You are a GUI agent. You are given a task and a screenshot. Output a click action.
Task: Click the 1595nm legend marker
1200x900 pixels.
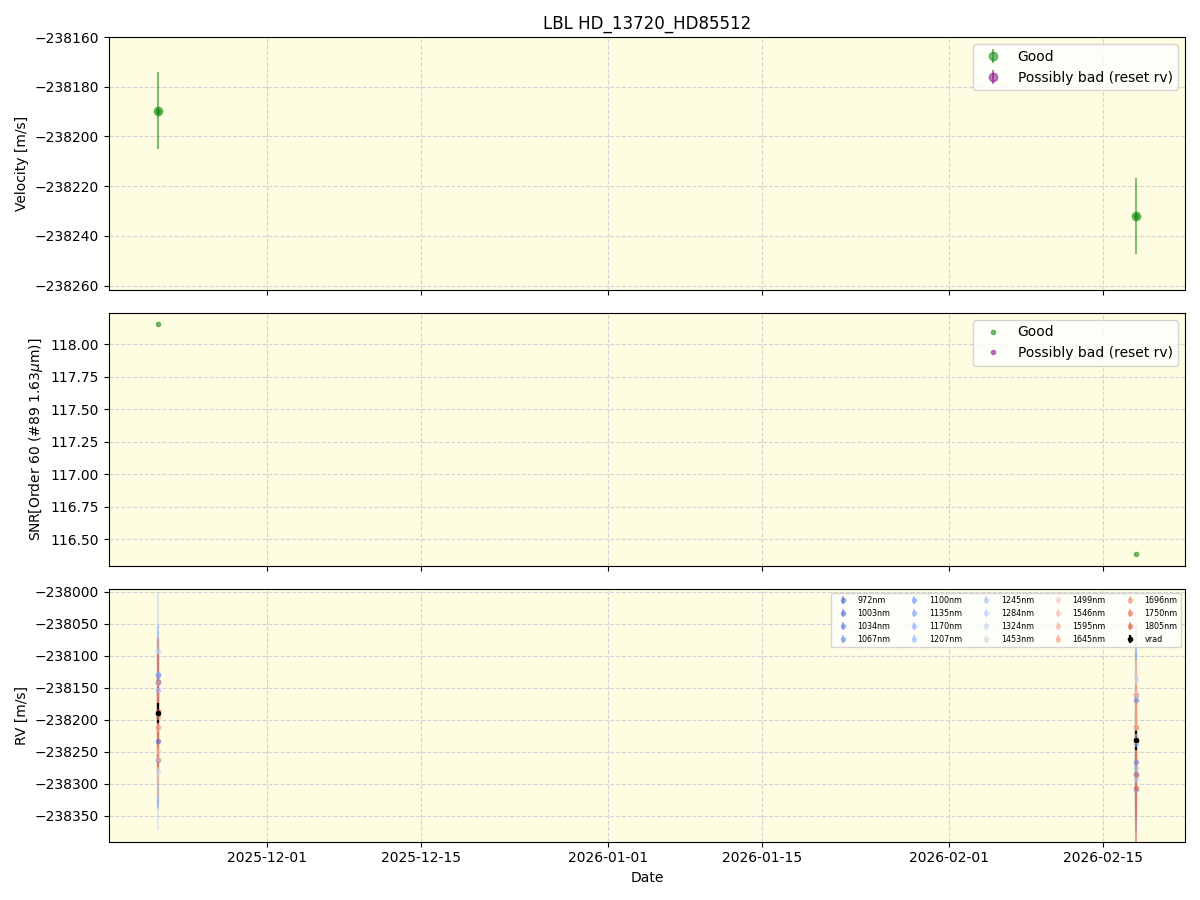[x=1058, y=626]
